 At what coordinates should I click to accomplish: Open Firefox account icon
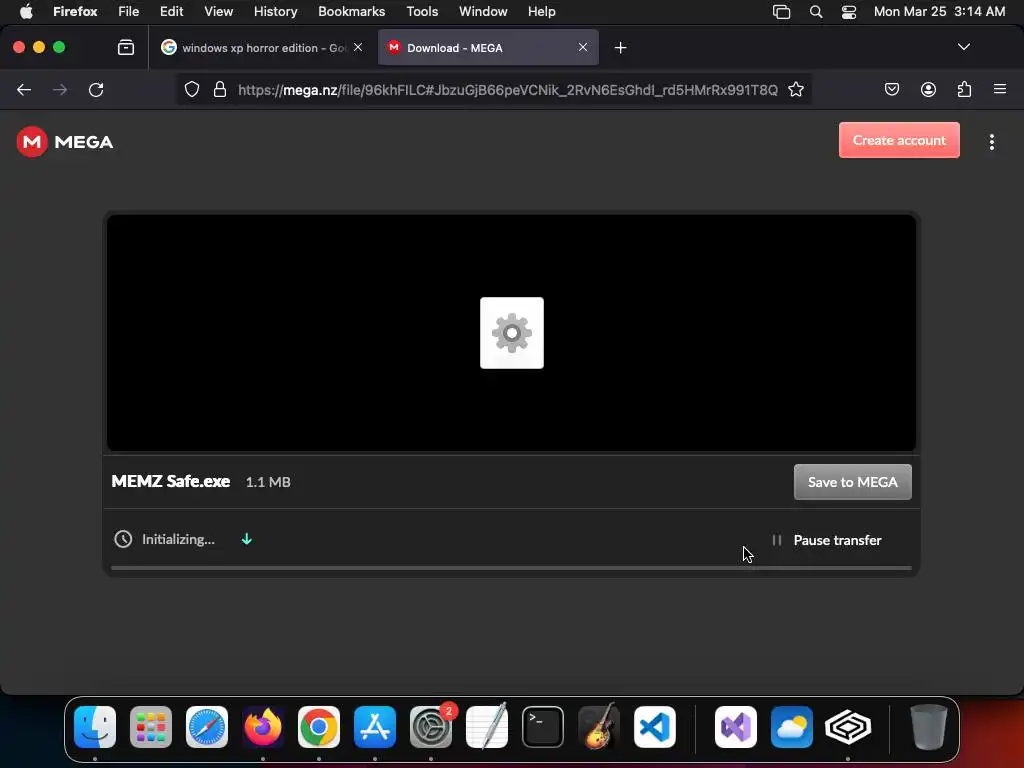point(928,89)
